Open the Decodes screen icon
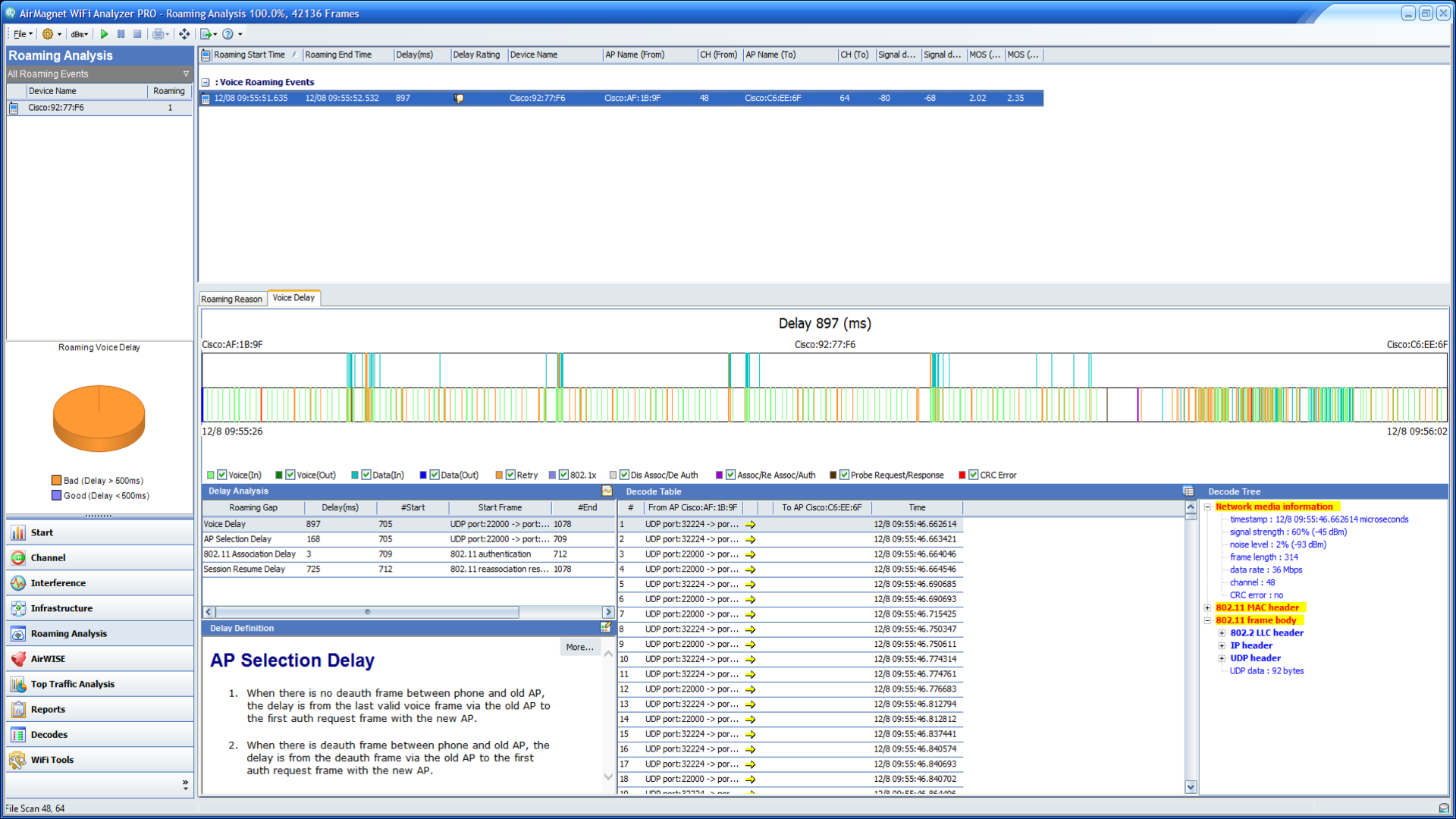Screen dimensions: 1456x819 click(18, 734)
